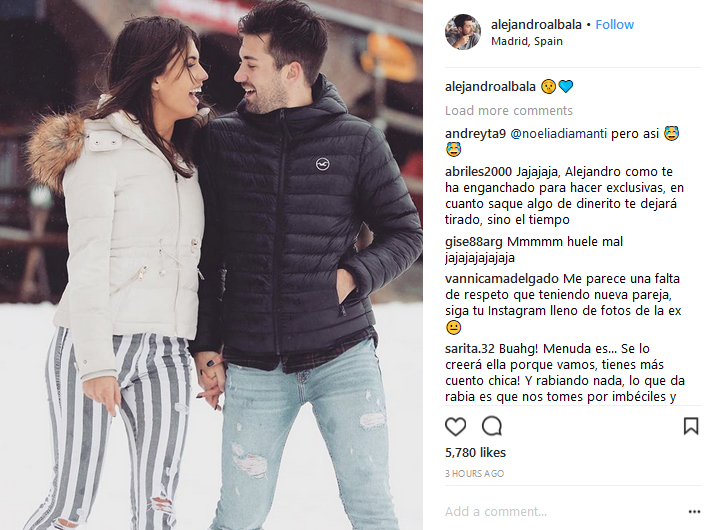The width and height of the screenshot is (704, 530).
Task: Focus the Add a comment field
Action: (x=563, y=512)
